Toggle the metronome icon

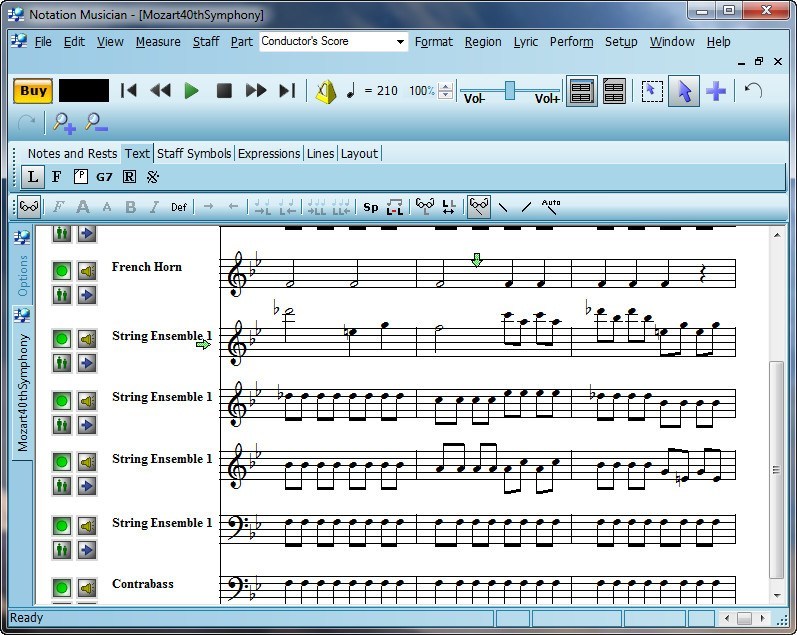tap(326, 92)
